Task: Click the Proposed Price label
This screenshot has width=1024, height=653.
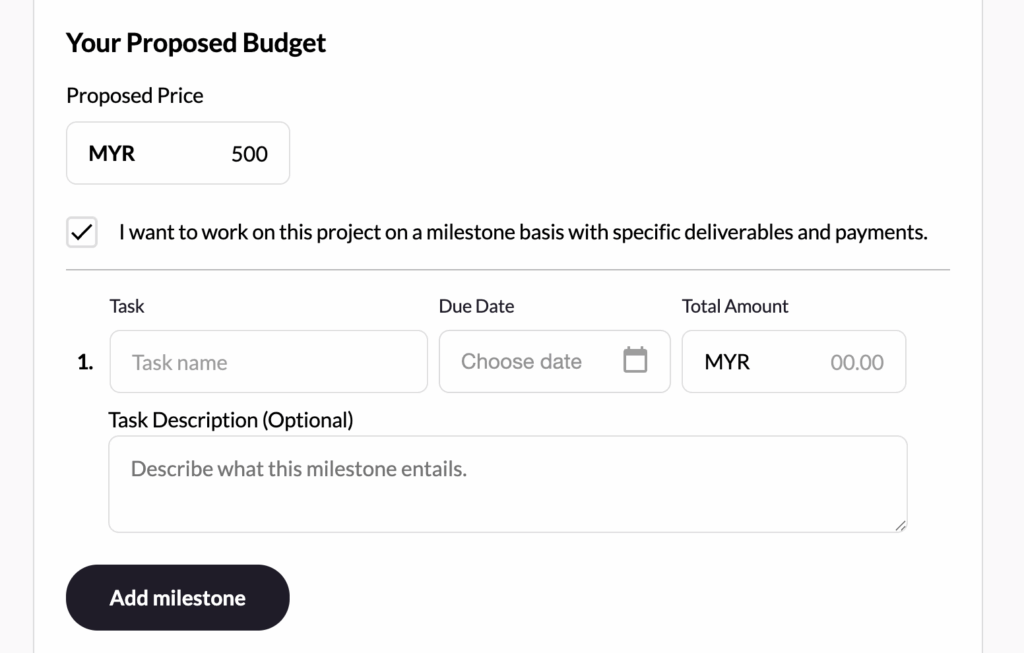Action: pos(135,96)
